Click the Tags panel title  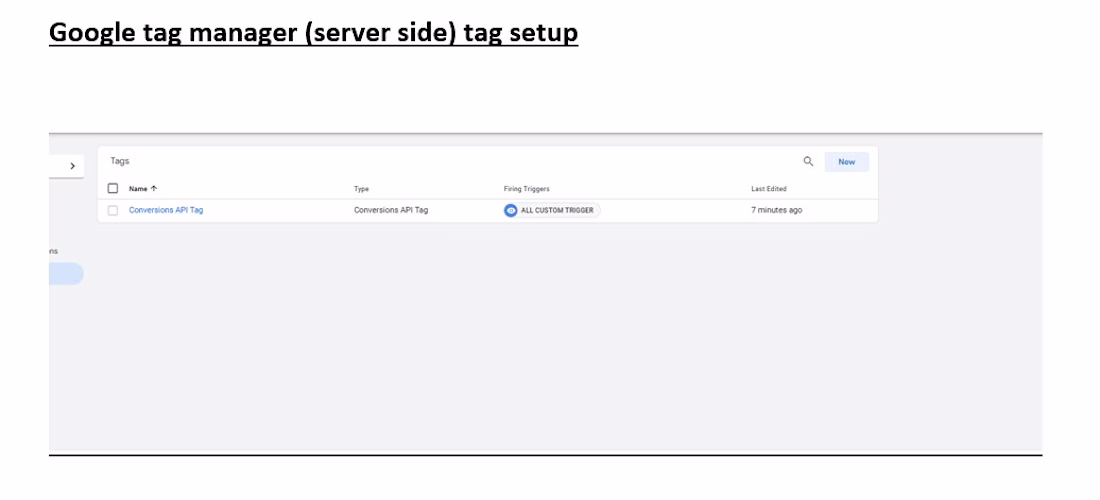point(120,161)
